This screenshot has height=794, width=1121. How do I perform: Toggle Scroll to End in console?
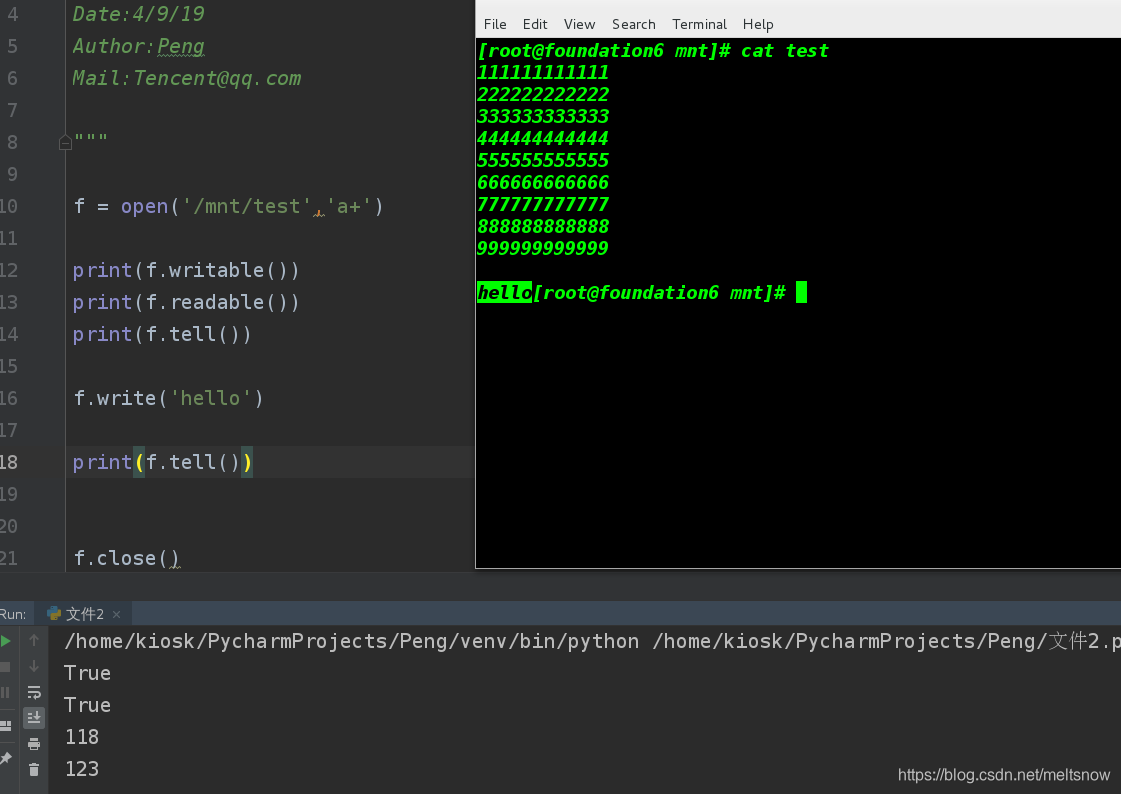34,718
